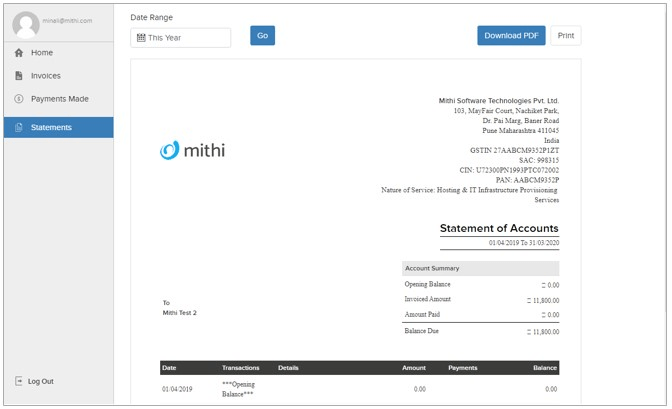Click the Payments Made coin icon
Image resolution: width=672 pixels, height=409 pixels.
(19, 99)
